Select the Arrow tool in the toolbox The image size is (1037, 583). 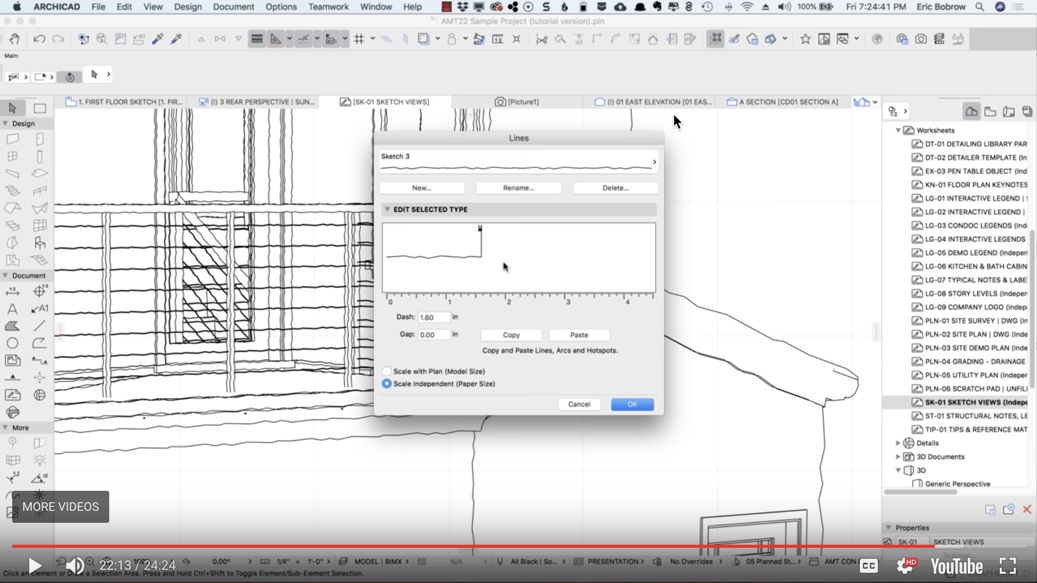tap(12, 107)
